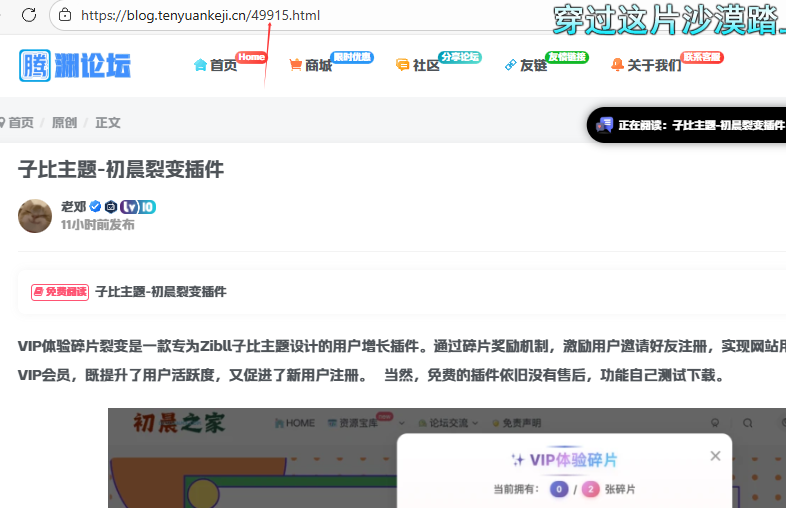This screenshot has width=786, height=508.
Task: Click the 首页 breadcrumb link
Action: coord(19,122)
